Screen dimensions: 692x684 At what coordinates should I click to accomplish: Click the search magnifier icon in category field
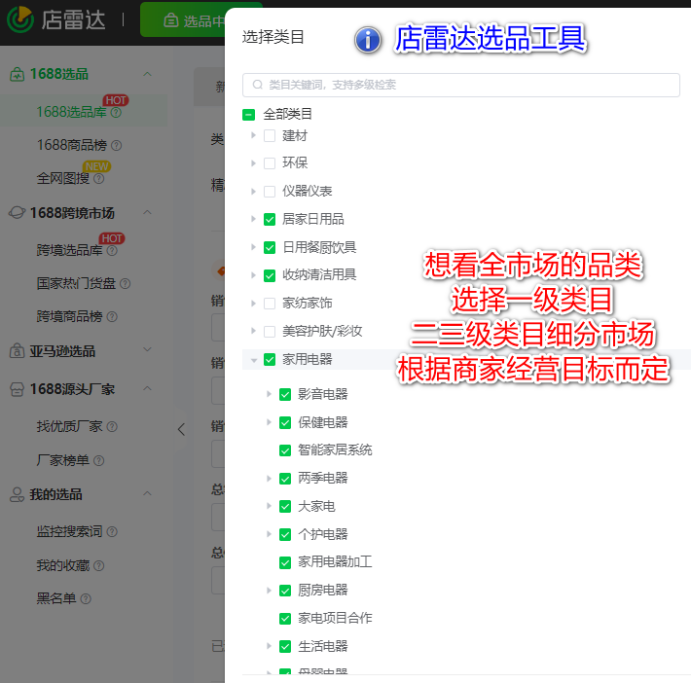(x=258, y=85)
